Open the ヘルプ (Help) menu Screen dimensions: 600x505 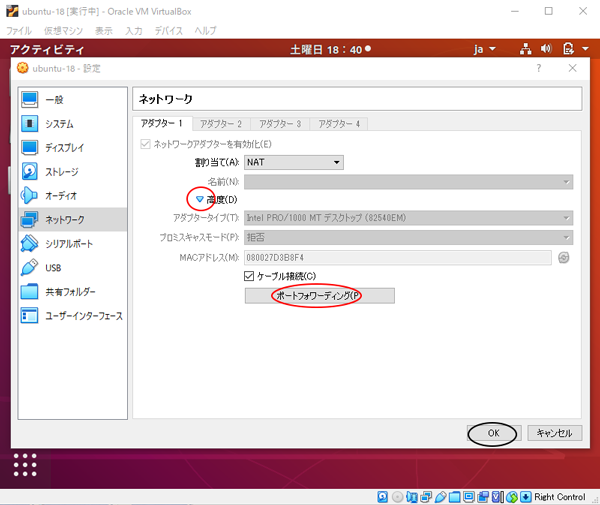[205, 31]
